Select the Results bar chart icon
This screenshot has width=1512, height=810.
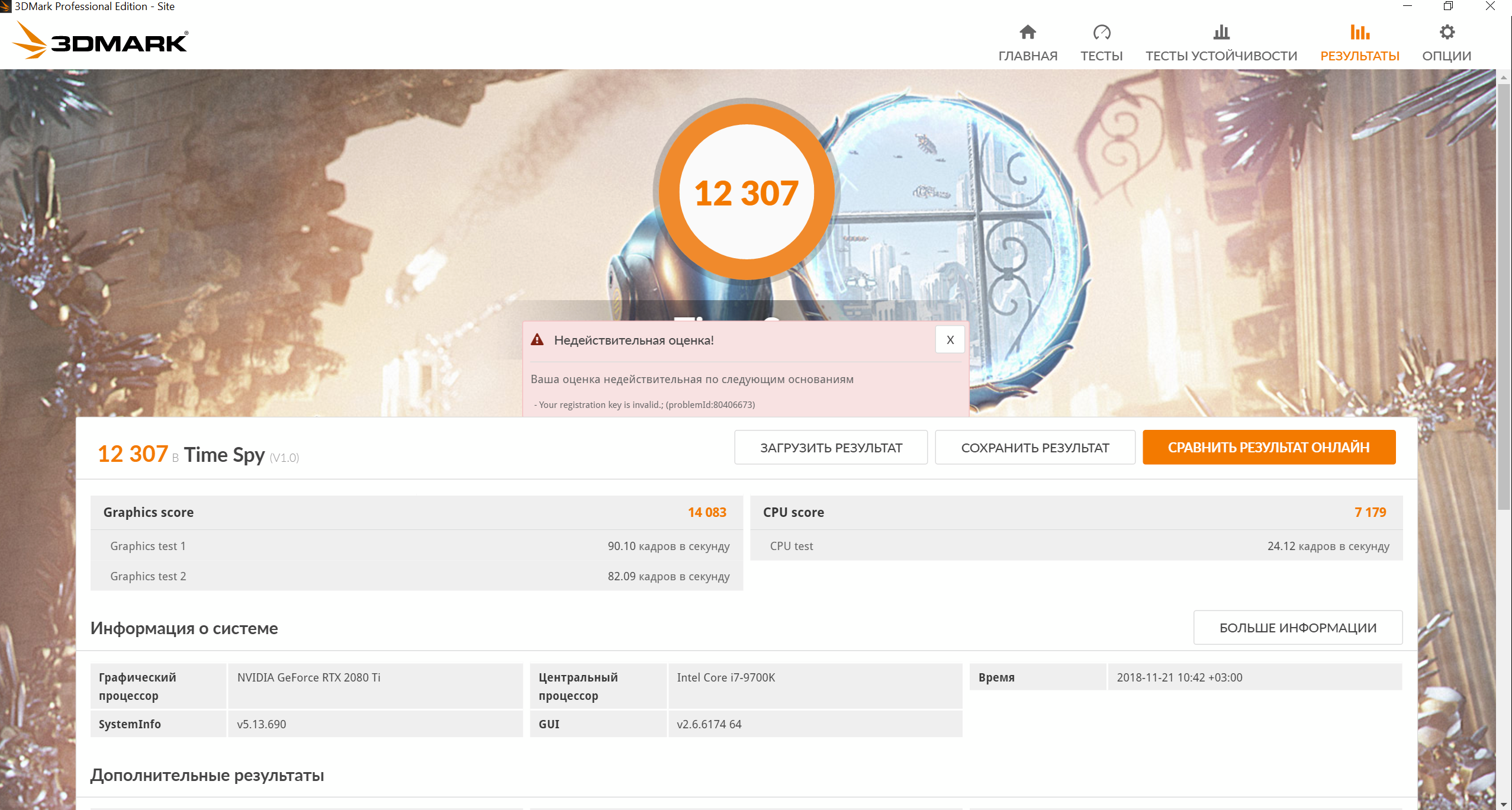tap(1359, 32)
